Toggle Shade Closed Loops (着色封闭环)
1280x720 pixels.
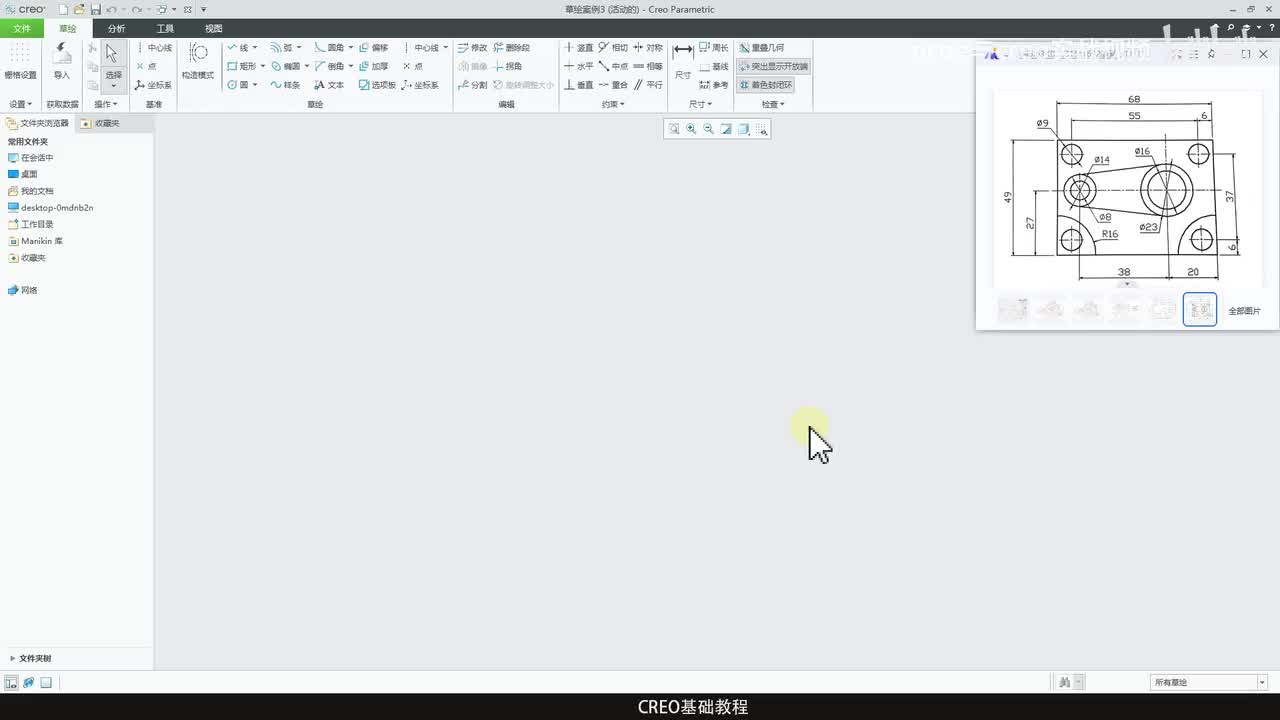pos(765,85)
